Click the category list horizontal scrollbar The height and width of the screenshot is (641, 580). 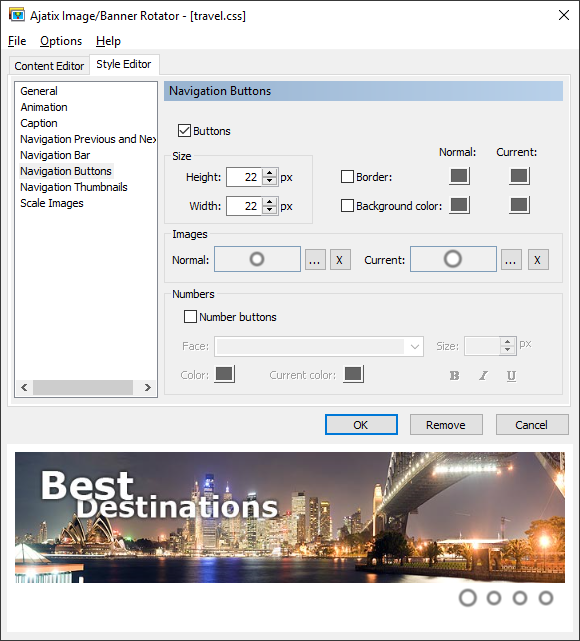click(86, 387)
